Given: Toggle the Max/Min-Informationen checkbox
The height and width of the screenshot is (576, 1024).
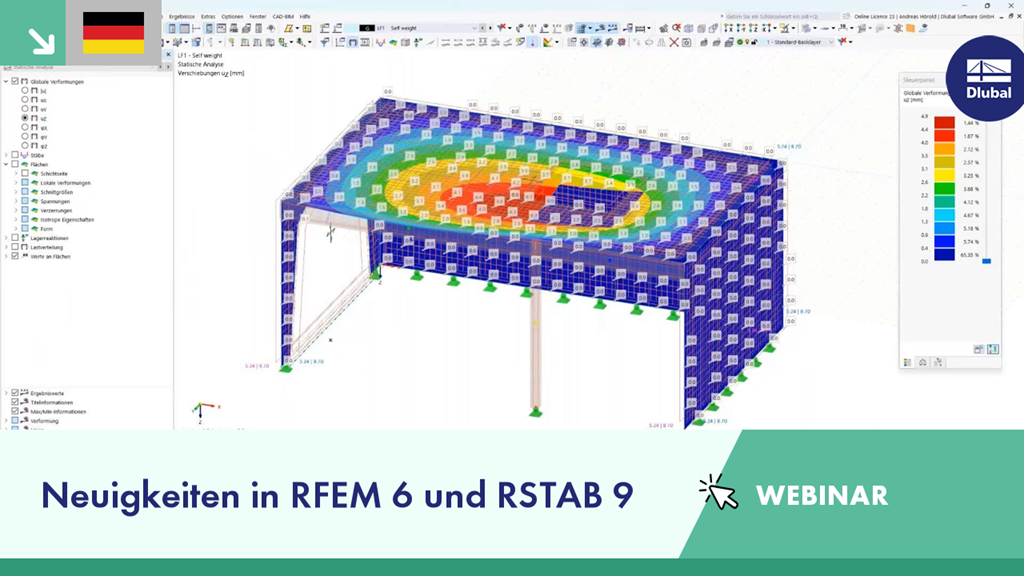Looking at the screenshot, I should (15, 411).
